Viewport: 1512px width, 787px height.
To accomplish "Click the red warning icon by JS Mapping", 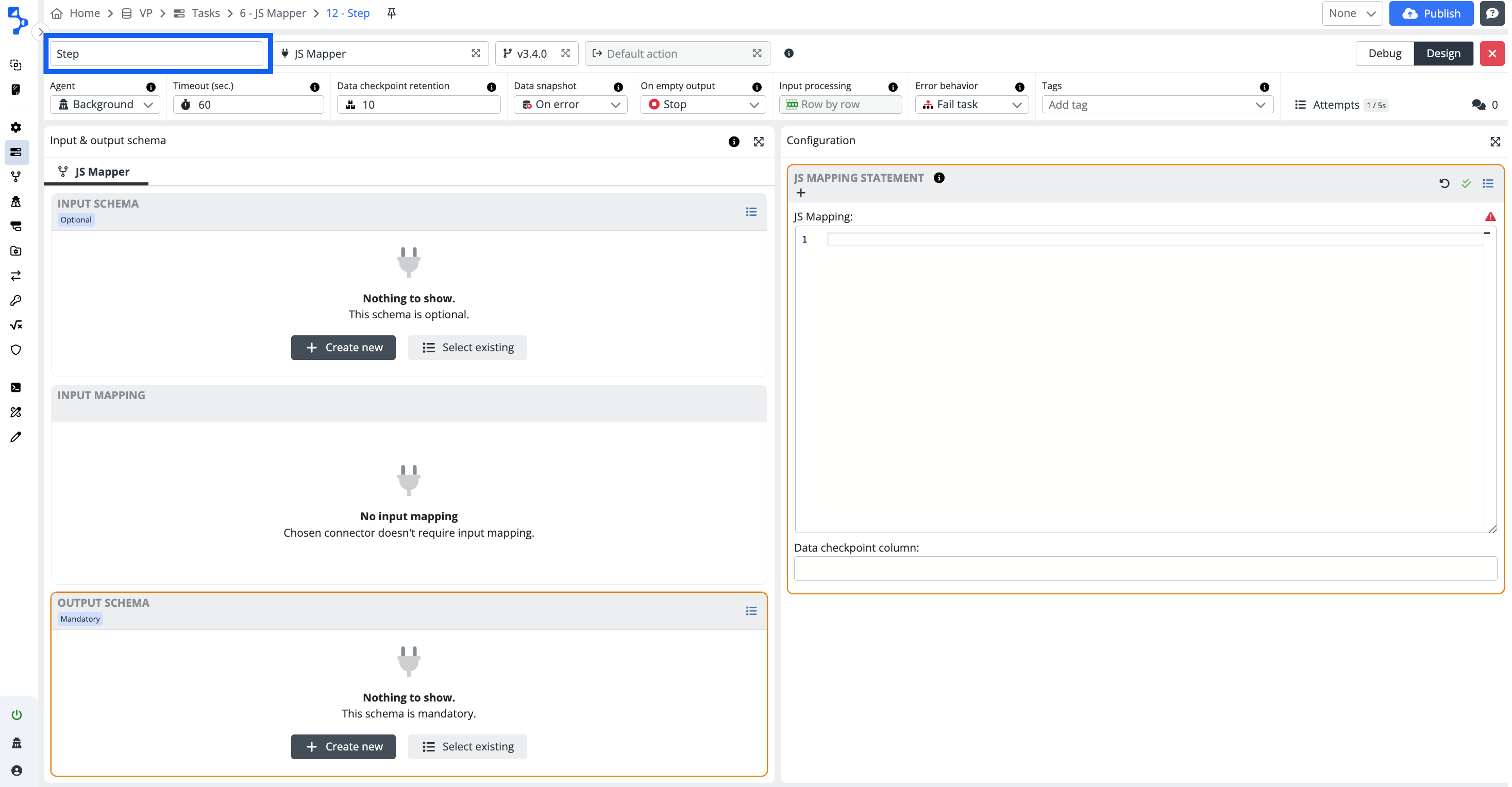I will [x=1490, y=216].
